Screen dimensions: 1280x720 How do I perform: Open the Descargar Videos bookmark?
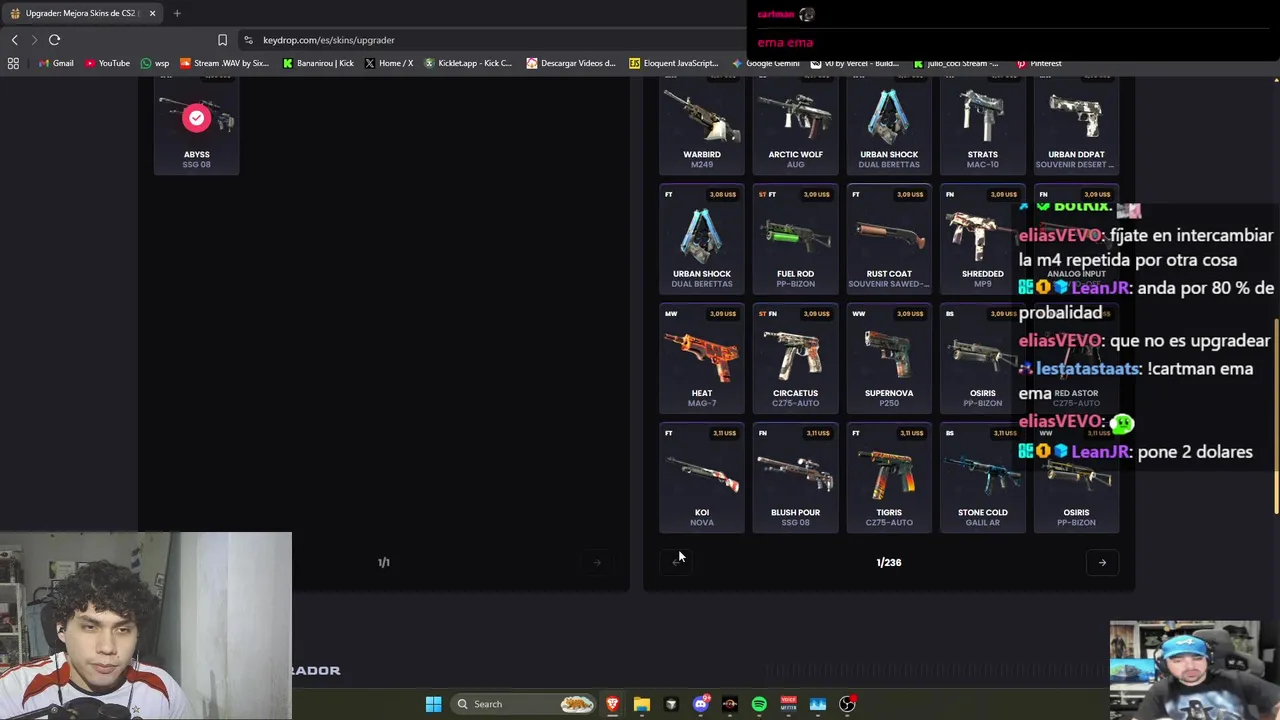pyautogui.click(x=571, y=63)
